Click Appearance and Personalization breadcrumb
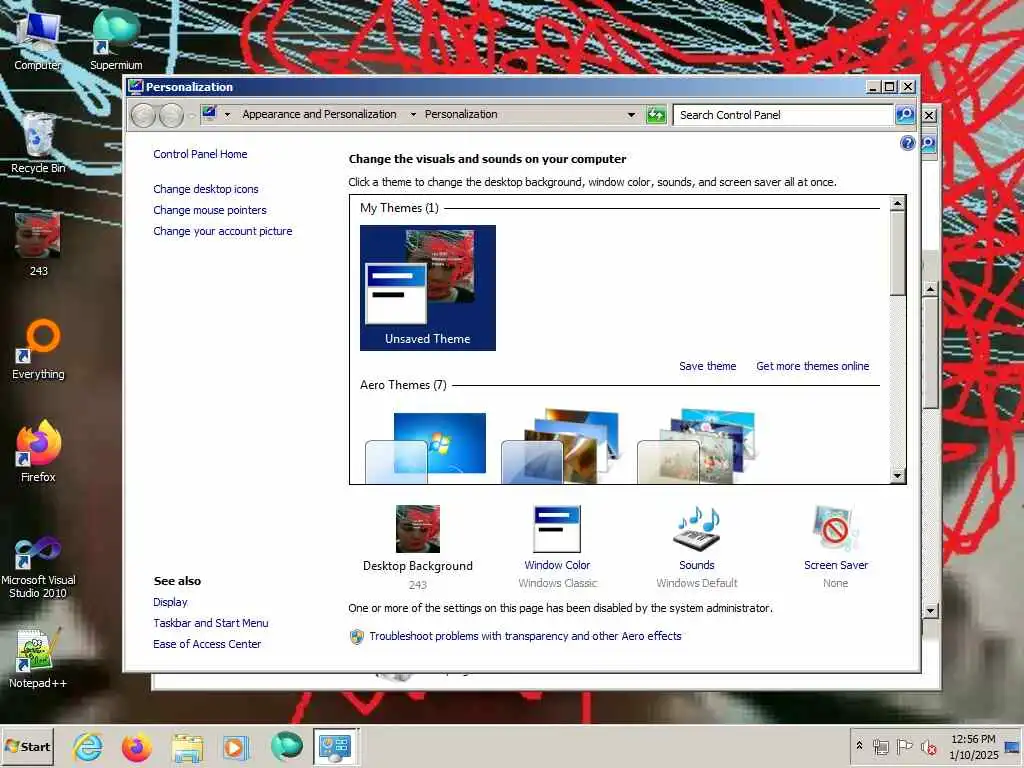This screenshot has height=768, width=1024. (x=319, y=114)
